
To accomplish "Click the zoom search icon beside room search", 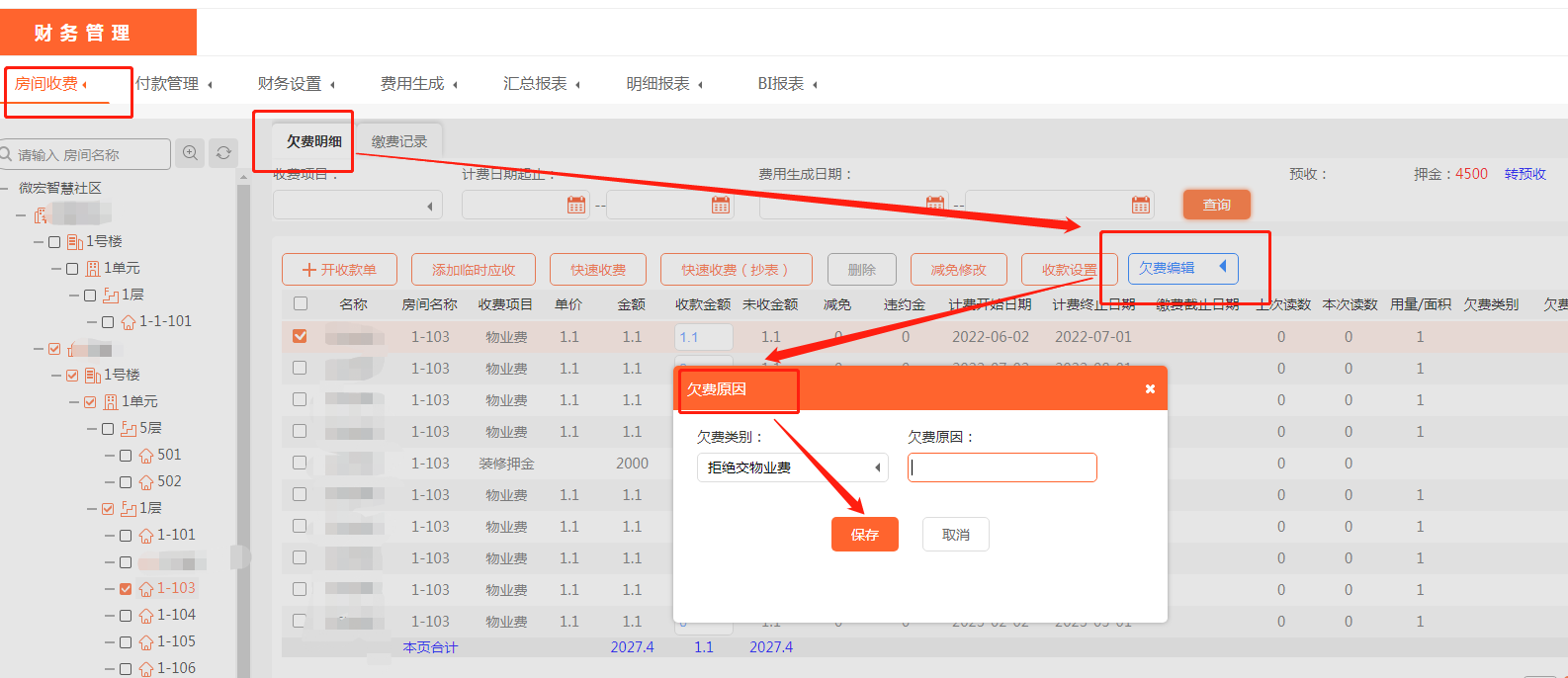I will pos(190,153).
